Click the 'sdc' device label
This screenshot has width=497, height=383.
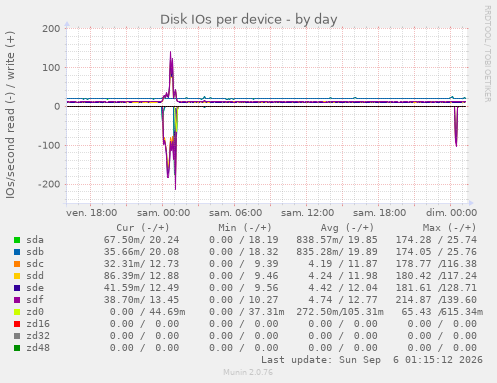[35, 264]
